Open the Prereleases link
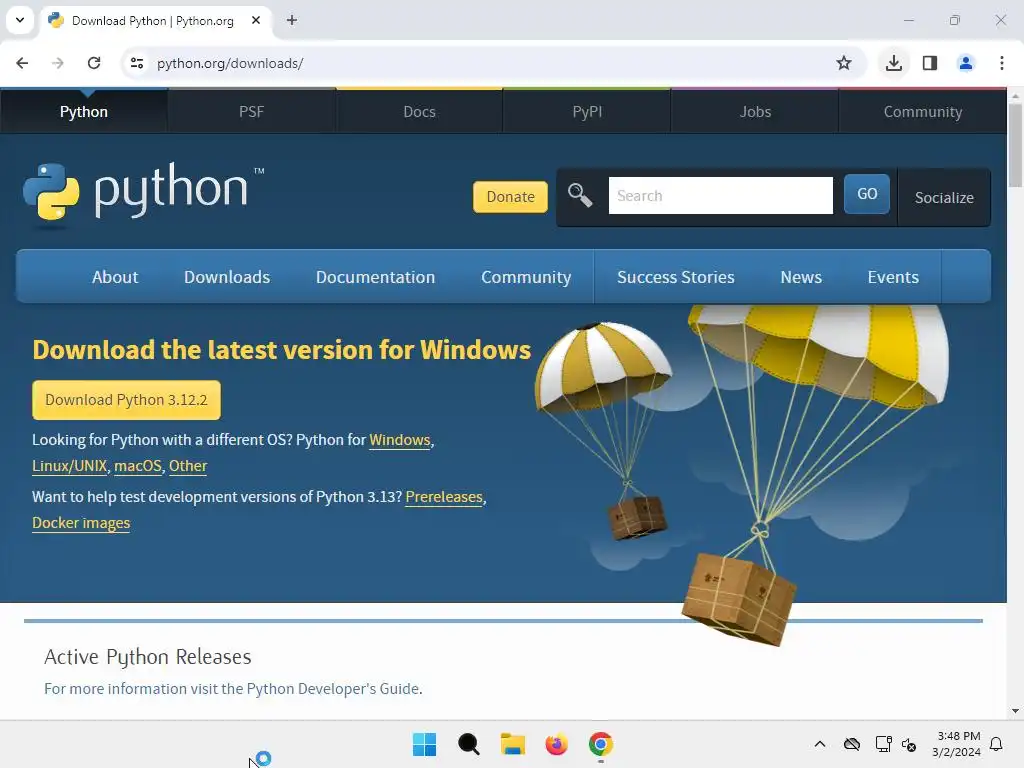Image resolution: width=1024 pixels, height=768 pixels. point(444,497)
